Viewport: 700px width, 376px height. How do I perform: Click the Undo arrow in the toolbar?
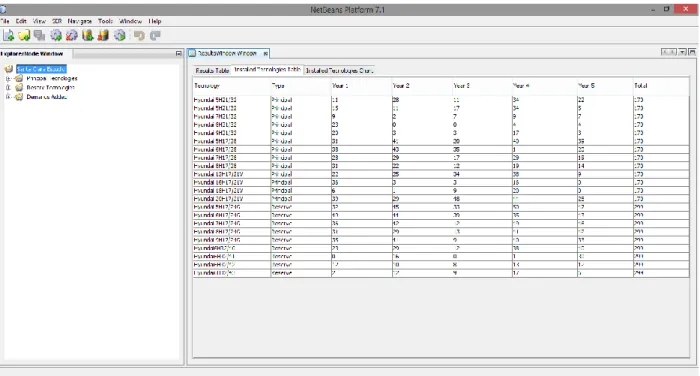(x=139, y=35)
